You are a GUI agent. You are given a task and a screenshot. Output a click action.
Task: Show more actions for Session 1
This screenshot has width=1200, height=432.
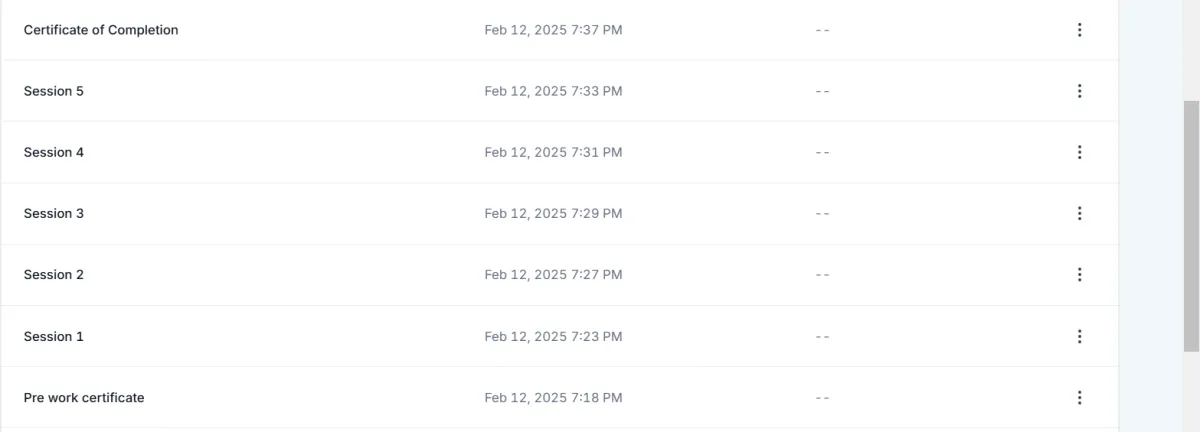pos(1079,336)
